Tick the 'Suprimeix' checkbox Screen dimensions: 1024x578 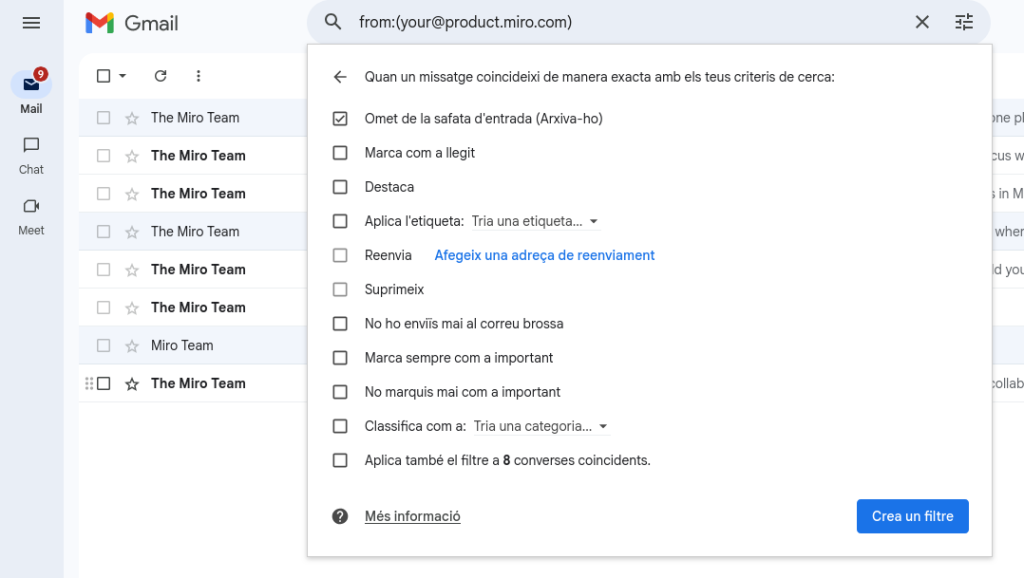(340, 289)
